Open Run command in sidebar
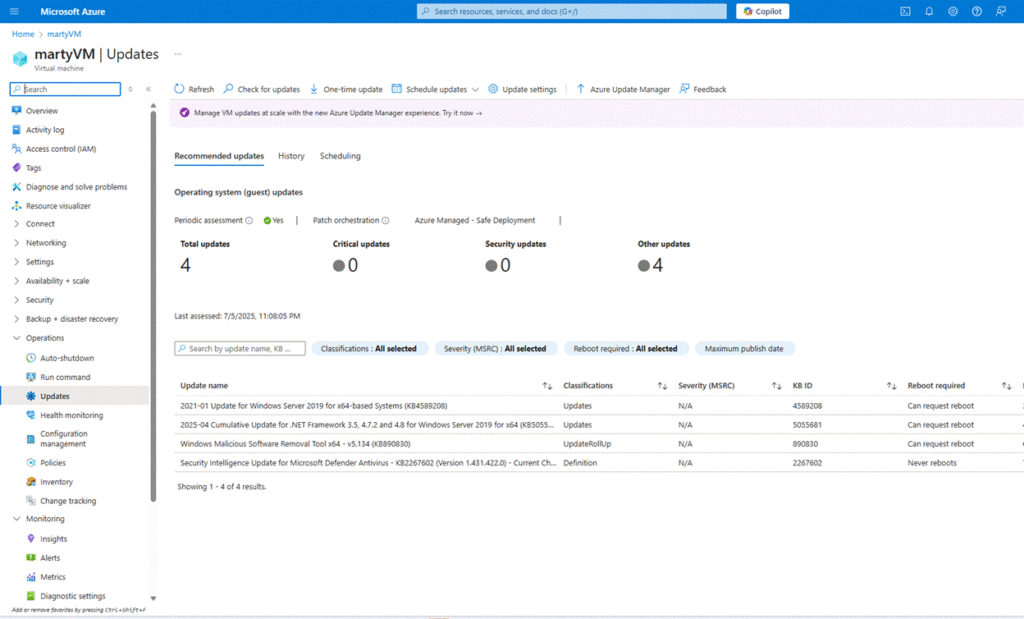The height and width of the screenshot is (619, 1024). [x=65, y=377]
